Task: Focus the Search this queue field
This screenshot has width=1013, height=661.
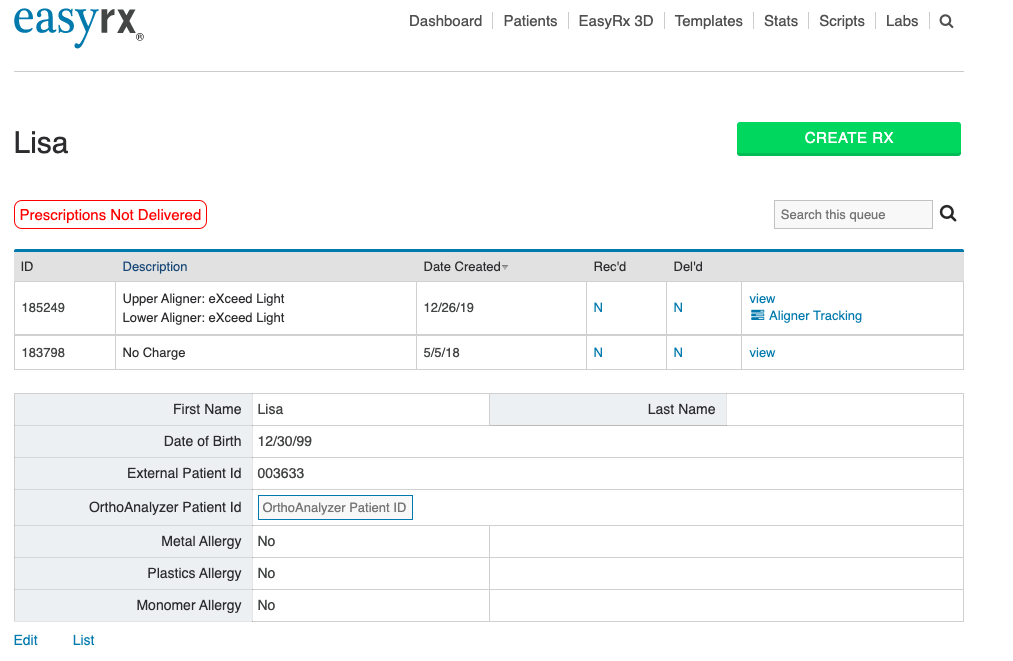Action: tap(853, 215)
